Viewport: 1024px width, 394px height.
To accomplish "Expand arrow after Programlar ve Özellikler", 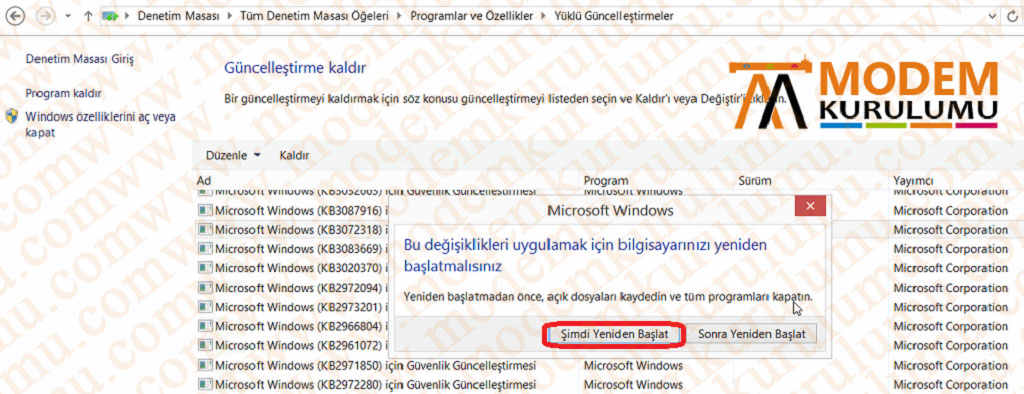I will point(543,16).
